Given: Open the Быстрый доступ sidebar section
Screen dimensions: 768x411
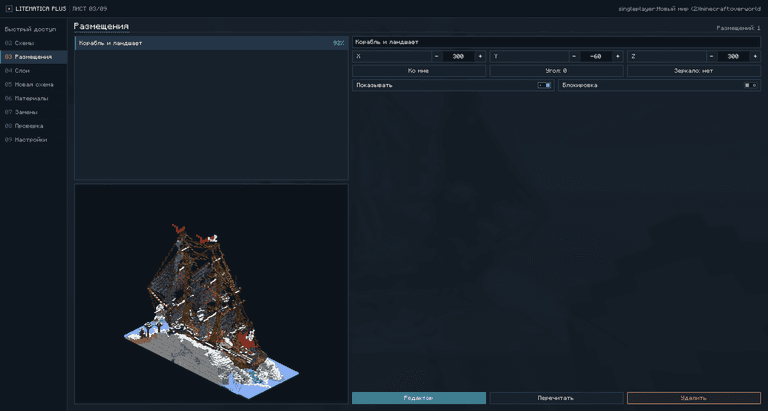Looking at the screenshot, I should pyautogui.click(x=30, y=29).
